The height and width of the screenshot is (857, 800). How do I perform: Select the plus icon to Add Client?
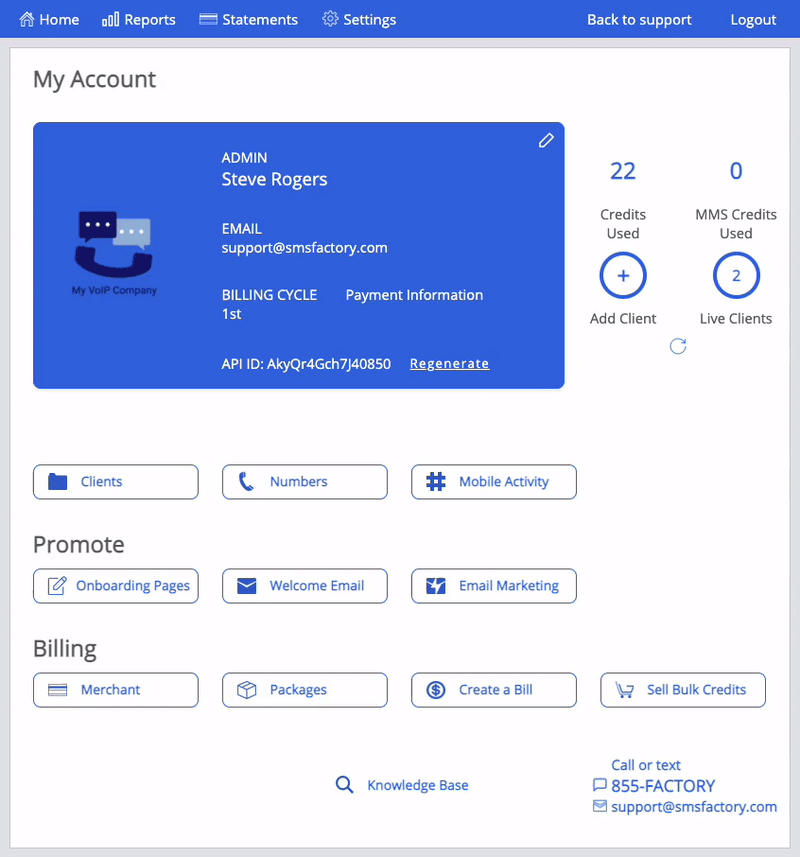point(622,275)
